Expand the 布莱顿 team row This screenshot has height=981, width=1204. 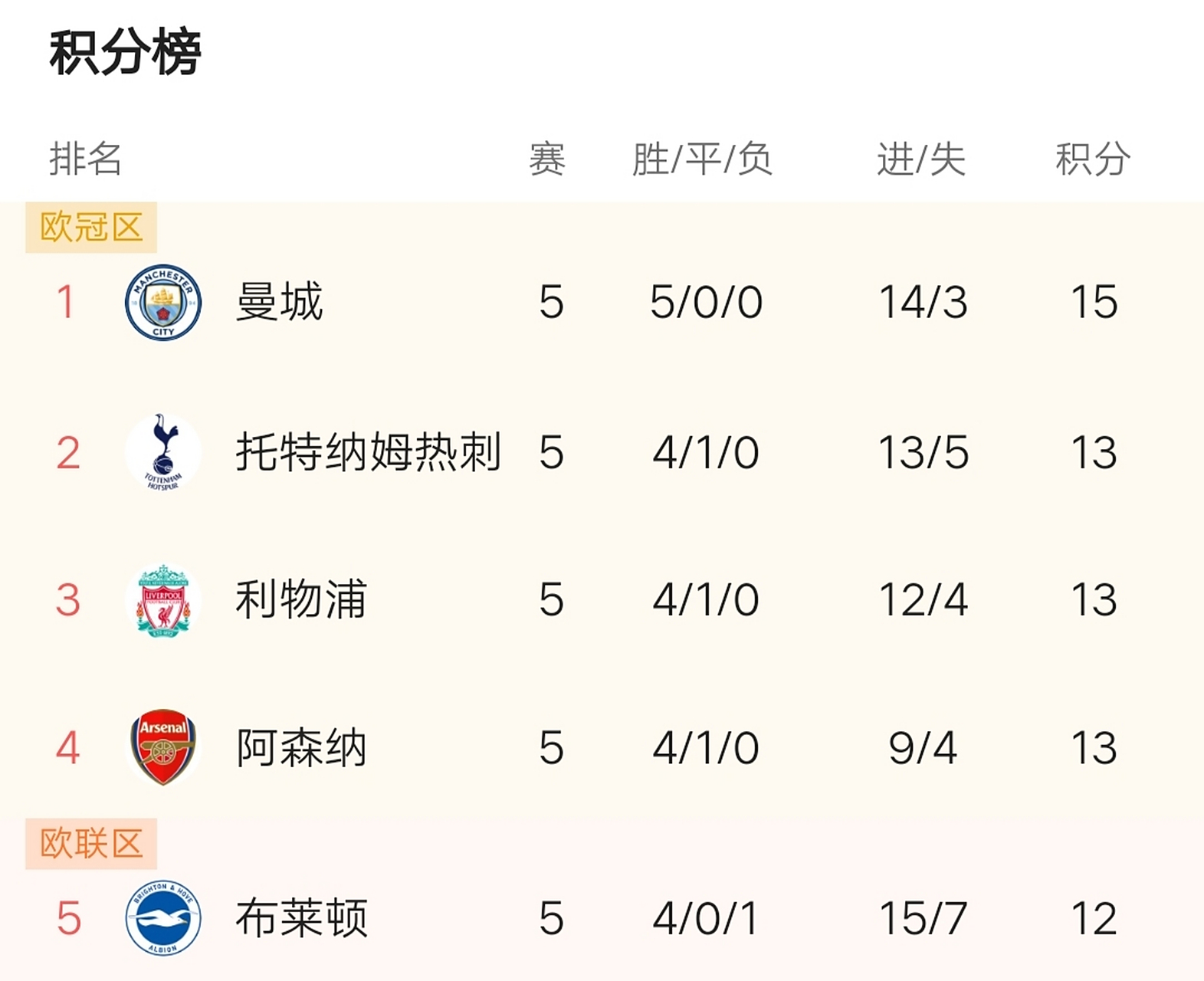point(299,920)
